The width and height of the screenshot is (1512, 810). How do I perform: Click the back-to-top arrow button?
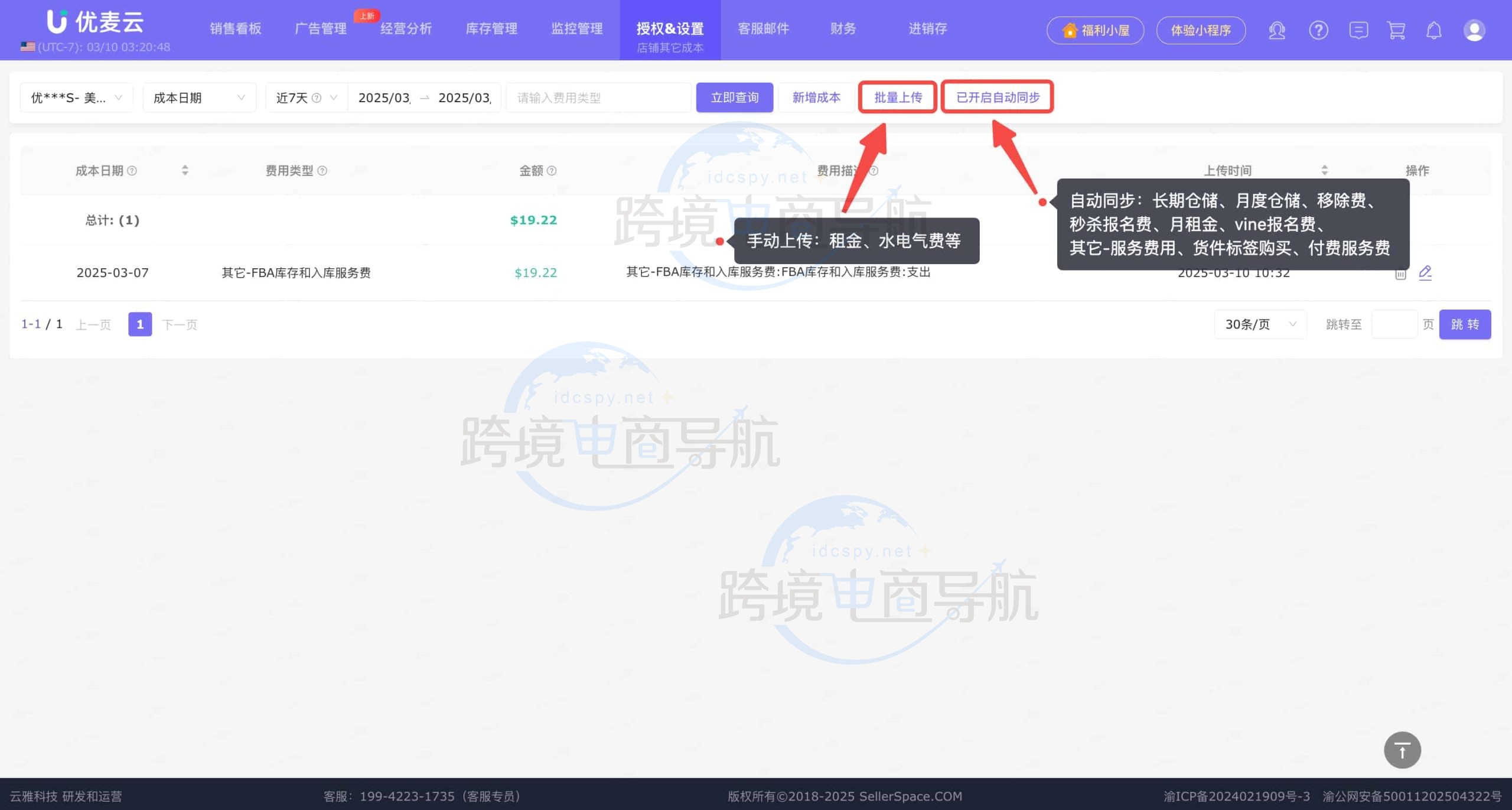click(1402, 750)
